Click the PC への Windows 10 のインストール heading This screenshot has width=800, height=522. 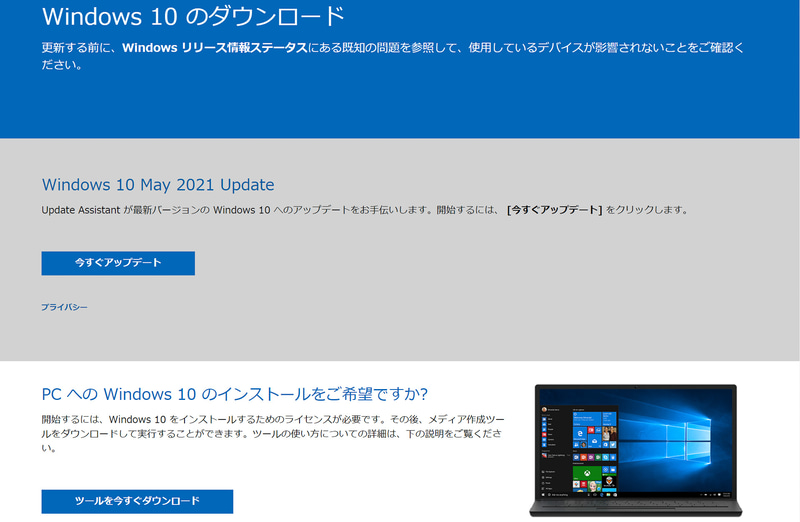(235, 394)
